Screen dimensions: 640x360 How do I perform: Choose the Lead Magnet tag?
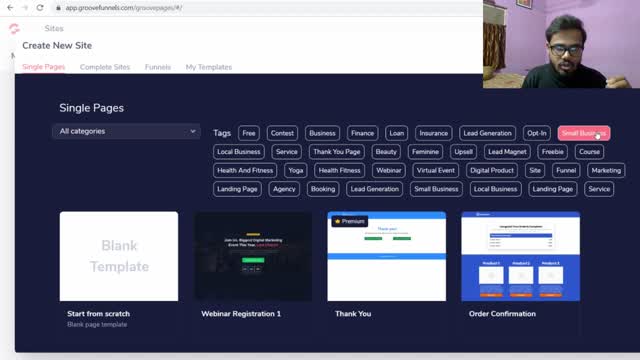click(507, 152)
